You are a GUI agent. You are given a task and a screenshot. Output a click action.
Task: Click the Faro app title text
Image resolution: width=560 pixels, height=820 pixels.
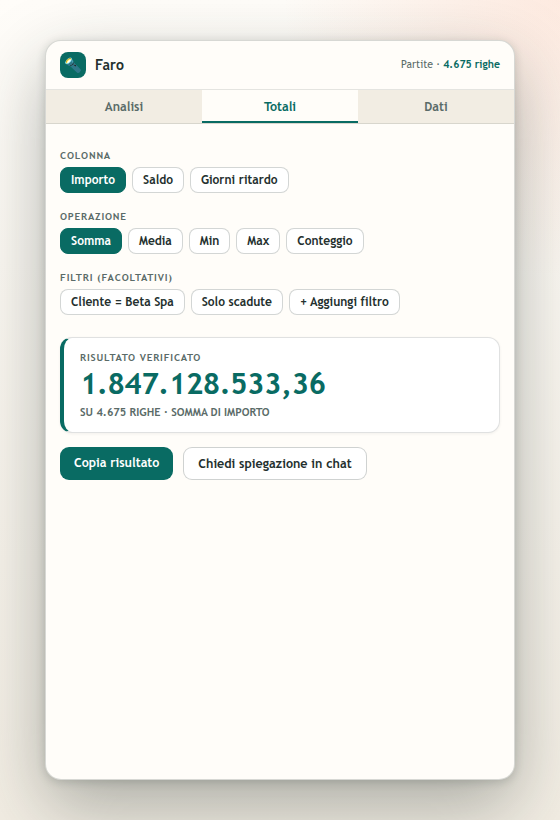[109, 65]
